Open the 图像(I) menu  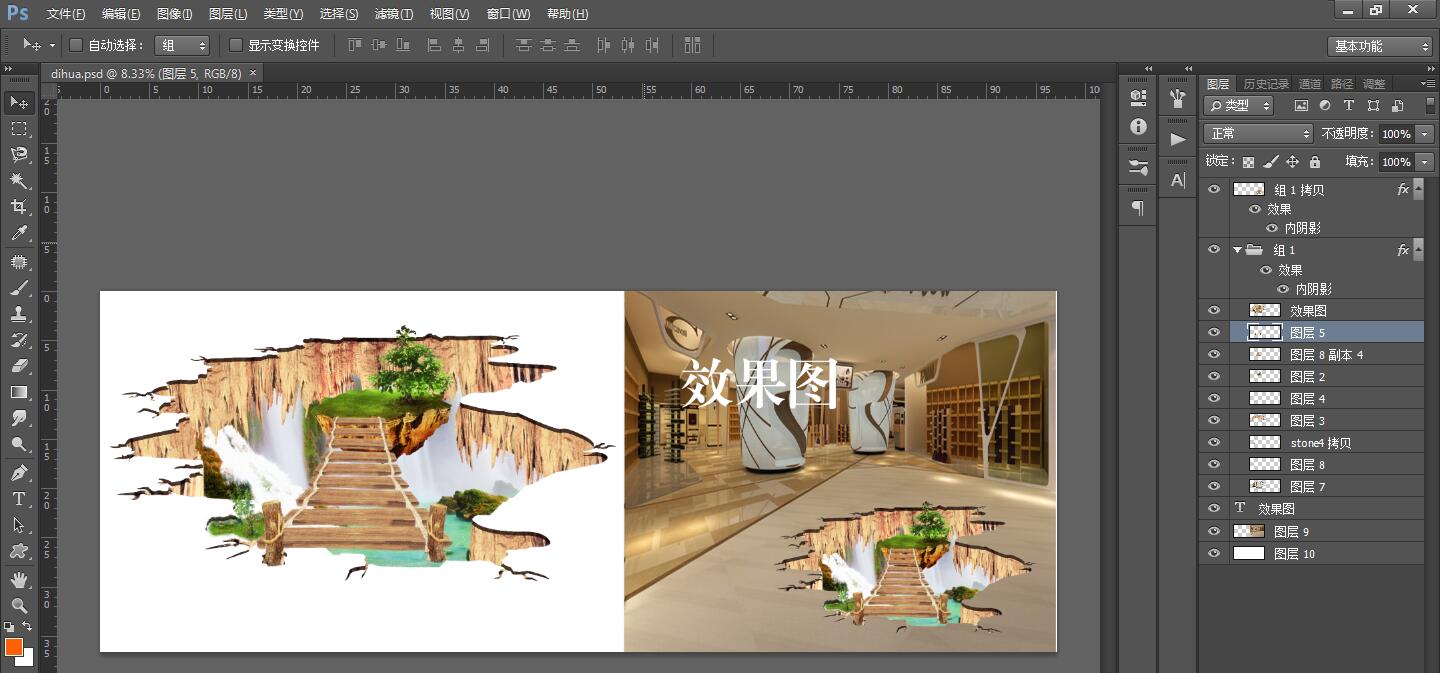point(175,14)
